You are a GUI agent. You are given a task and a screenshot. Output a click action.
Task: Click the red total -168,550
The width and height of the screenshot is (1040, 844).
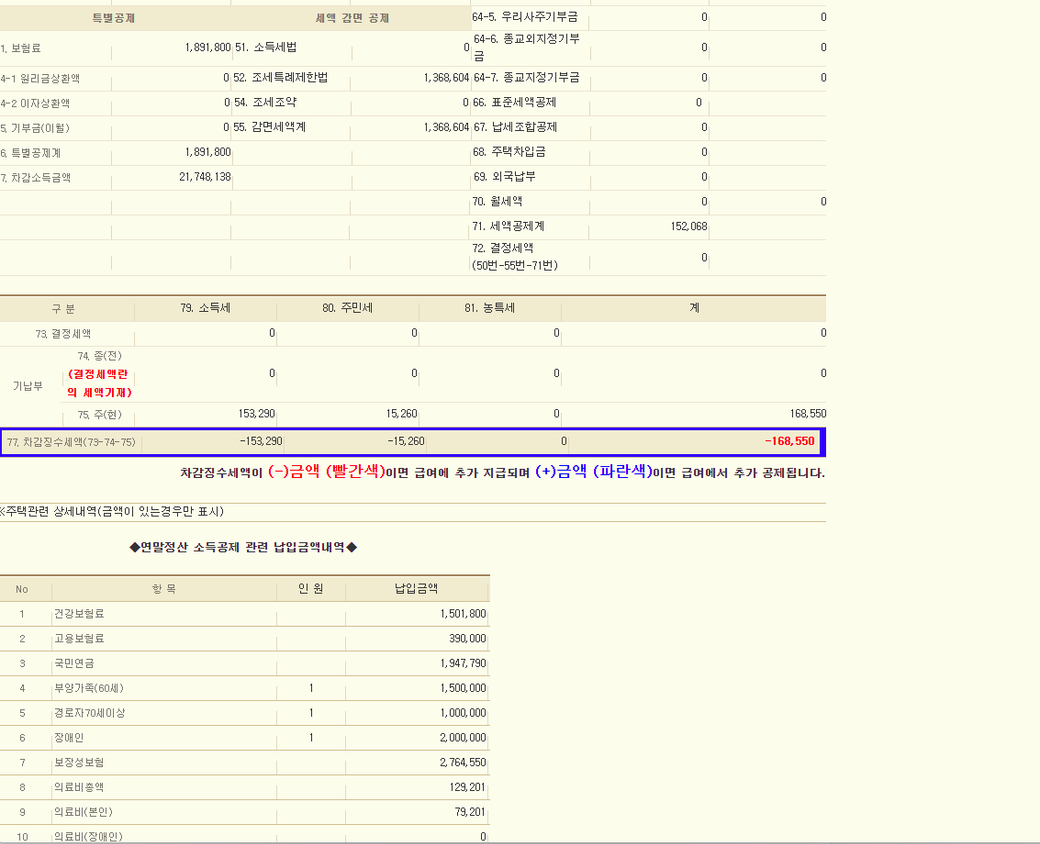click(789, 441)
